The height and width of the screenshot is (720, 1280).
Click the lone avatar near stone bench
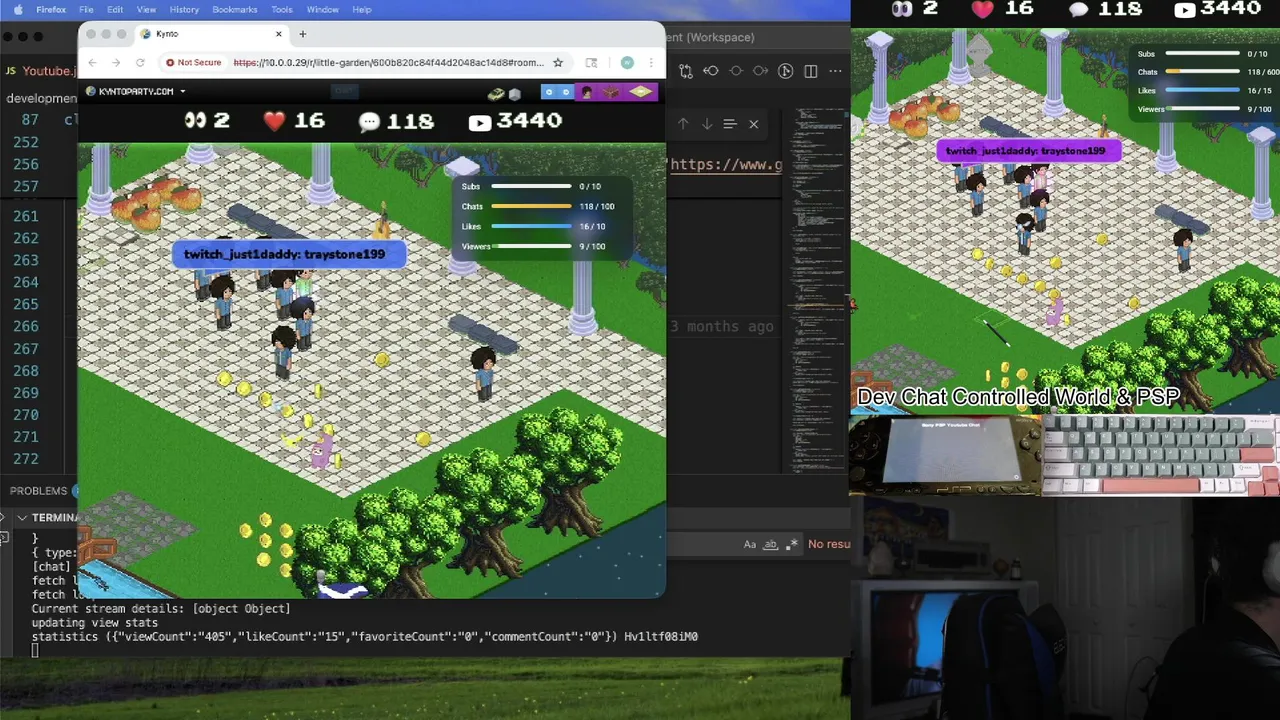point(484,373)
